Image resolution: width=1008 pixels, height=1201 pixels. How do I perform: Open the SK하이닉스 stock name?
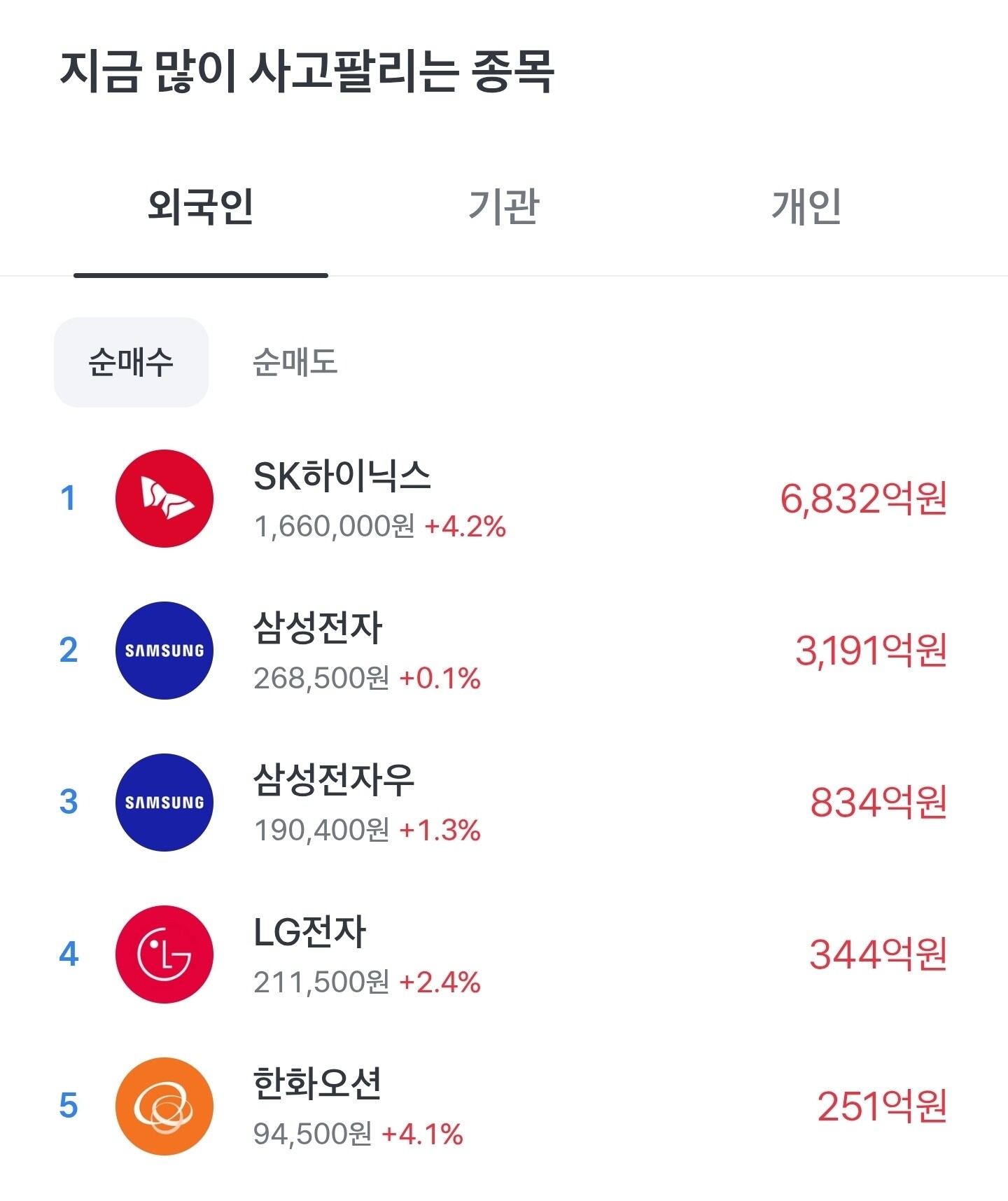[x=342, y=476]
